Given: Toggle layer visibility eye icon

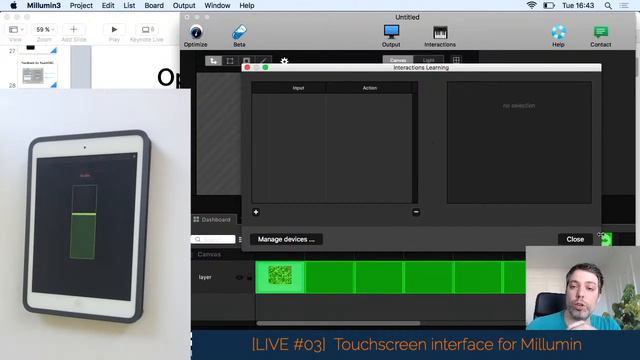Looking at the screenshot, I should tap(240, 278).
